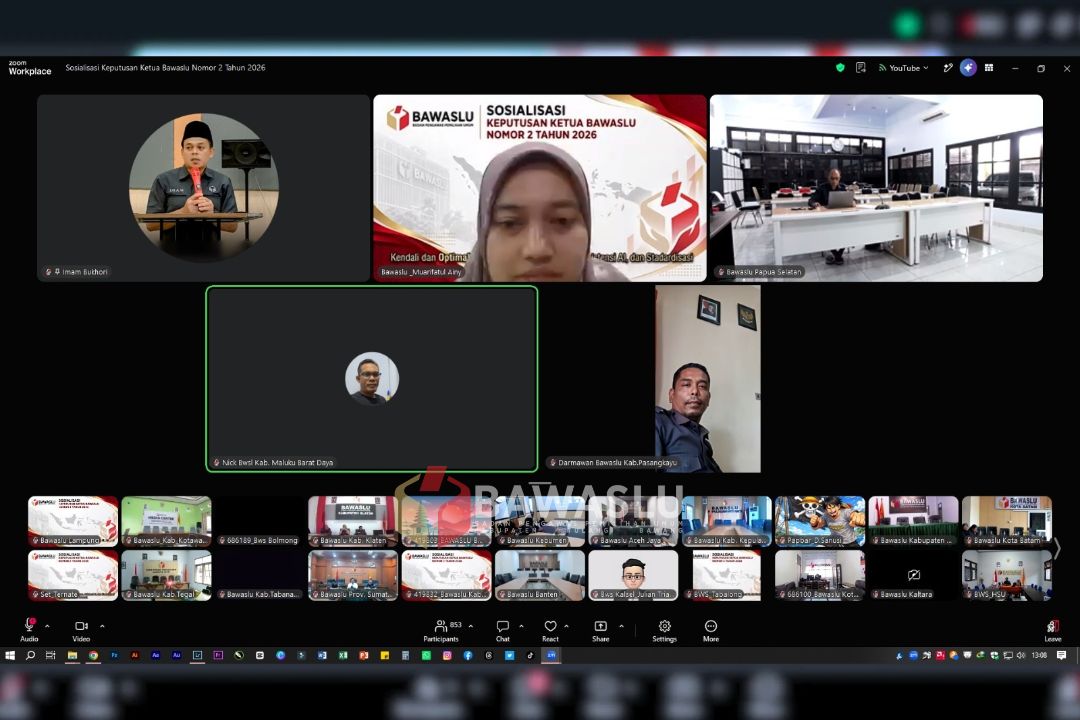The height and width of the screenshot is (720, 1080).
Task: Select the Bawaslu Lampung thumbnail
Action: (x=73, y=521)
